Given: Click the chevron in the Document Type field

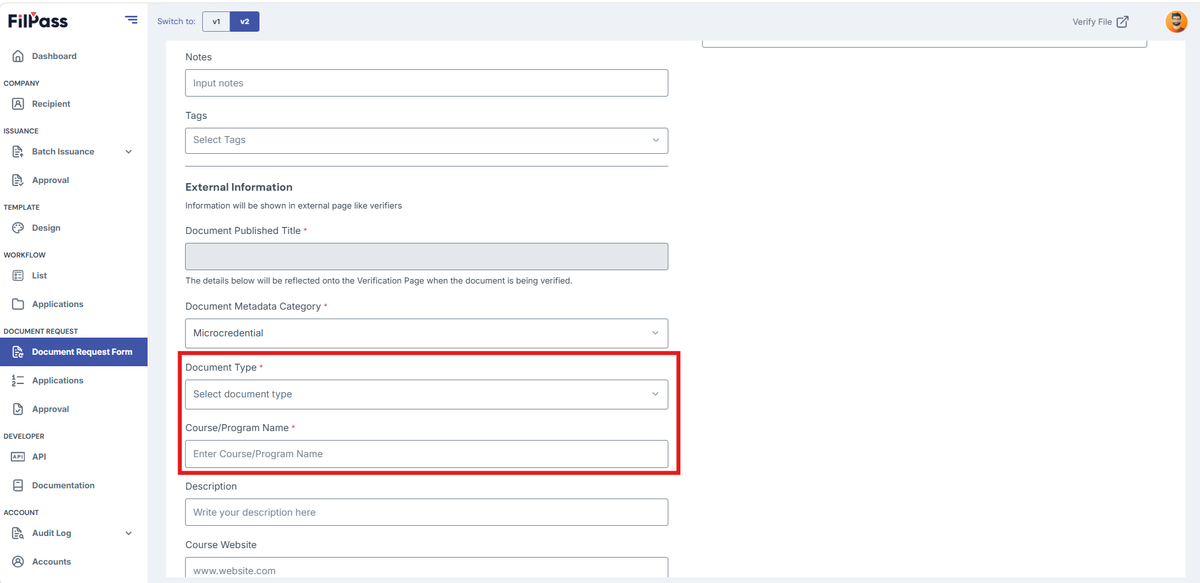Looking at the screenshot, I should click(655, 394).
